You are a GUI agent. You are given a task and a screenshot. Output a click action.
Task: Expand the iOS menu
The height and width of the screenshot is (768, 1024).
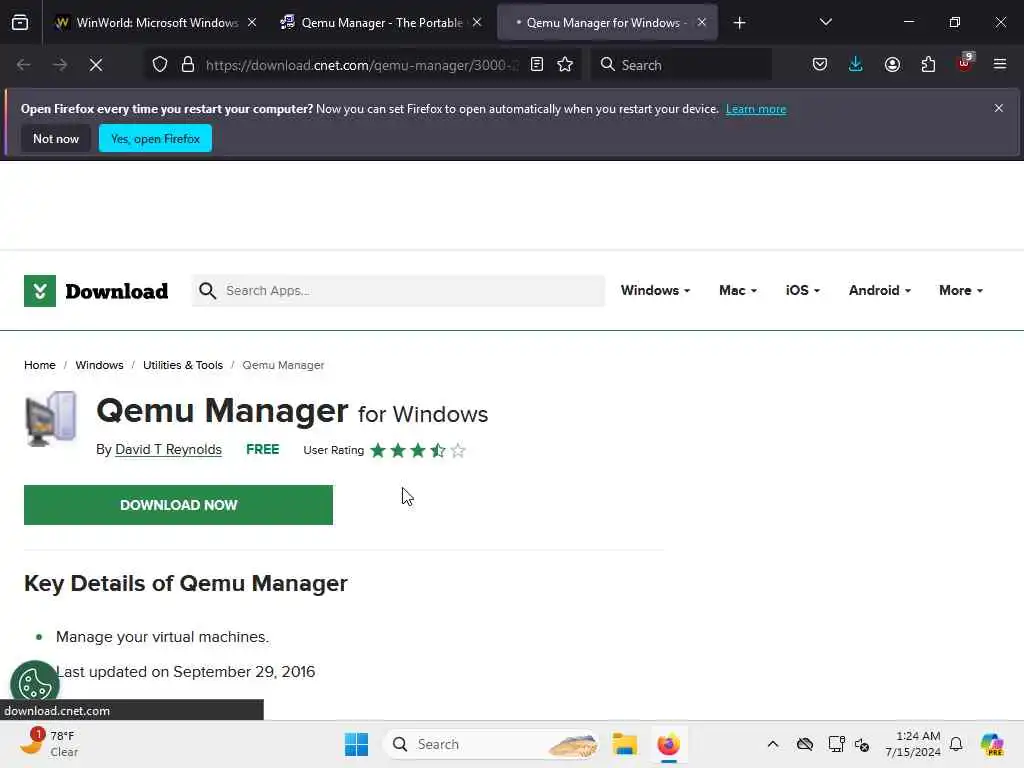pos(803,291)
